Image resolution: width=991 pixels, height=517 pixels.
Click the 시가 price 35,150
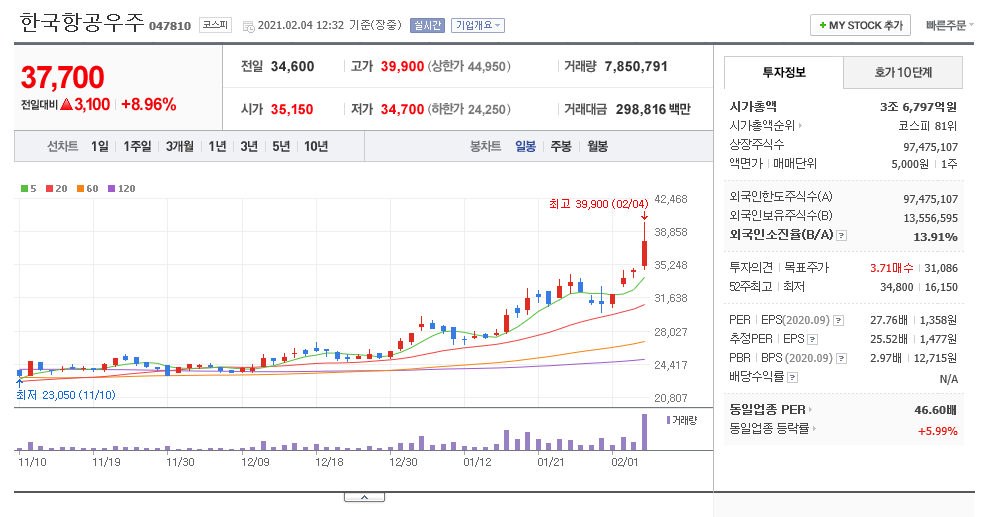[x=292, y=109]
